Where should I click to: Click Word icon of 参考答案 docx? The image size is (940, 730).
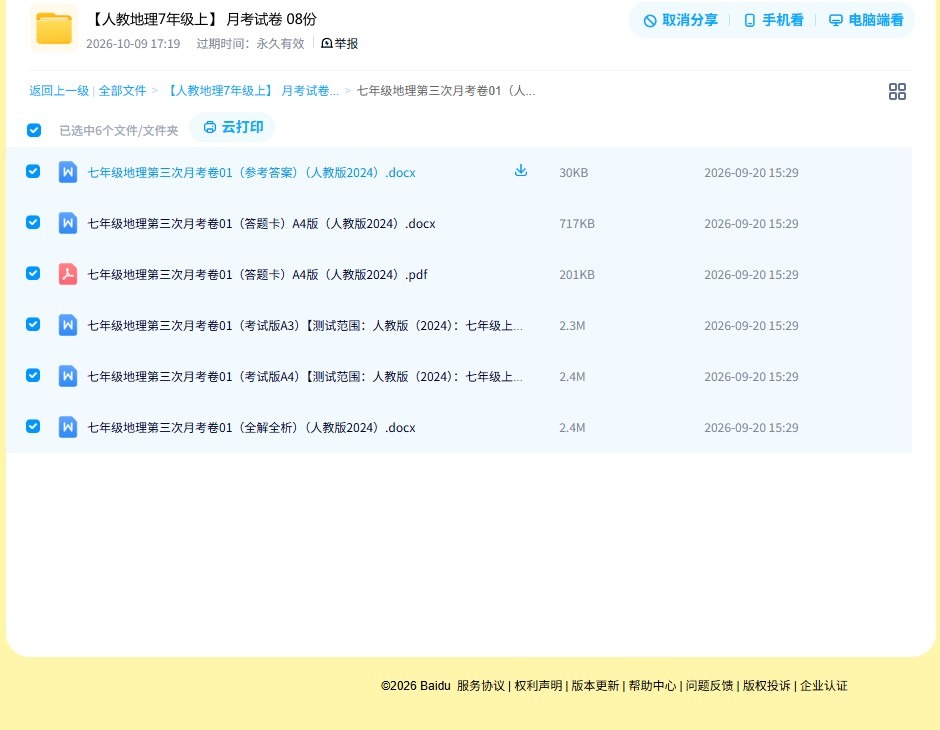(68, 172)
